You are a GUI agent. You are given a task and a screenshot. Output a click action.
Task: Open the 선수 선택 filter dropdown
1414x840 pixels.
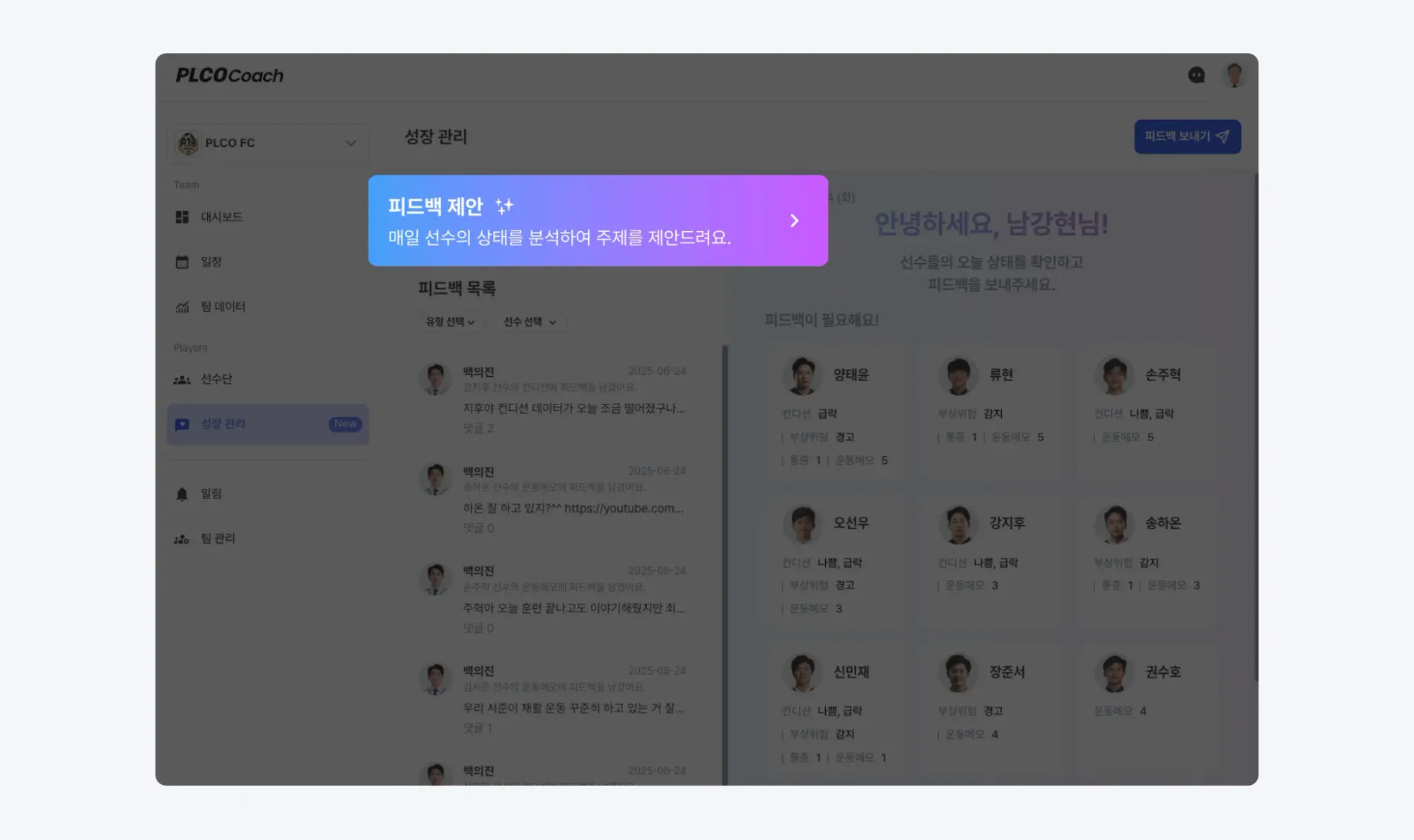pyautogui.click(x=530, y=322)
